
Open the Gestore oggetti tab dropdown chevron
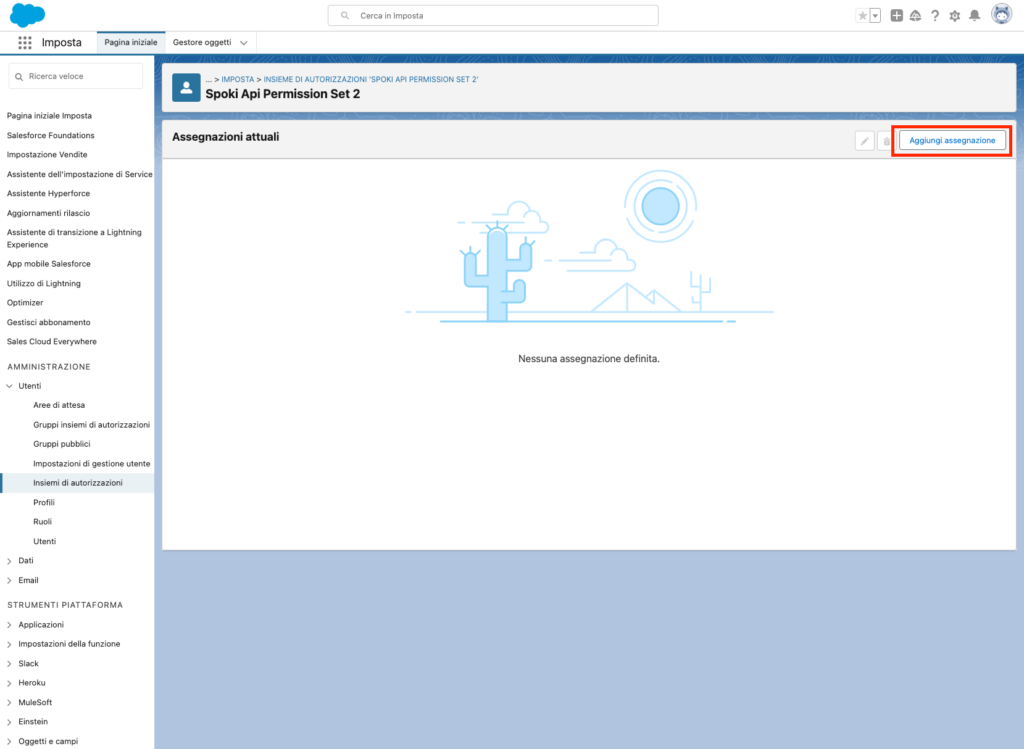coord(244,43)
